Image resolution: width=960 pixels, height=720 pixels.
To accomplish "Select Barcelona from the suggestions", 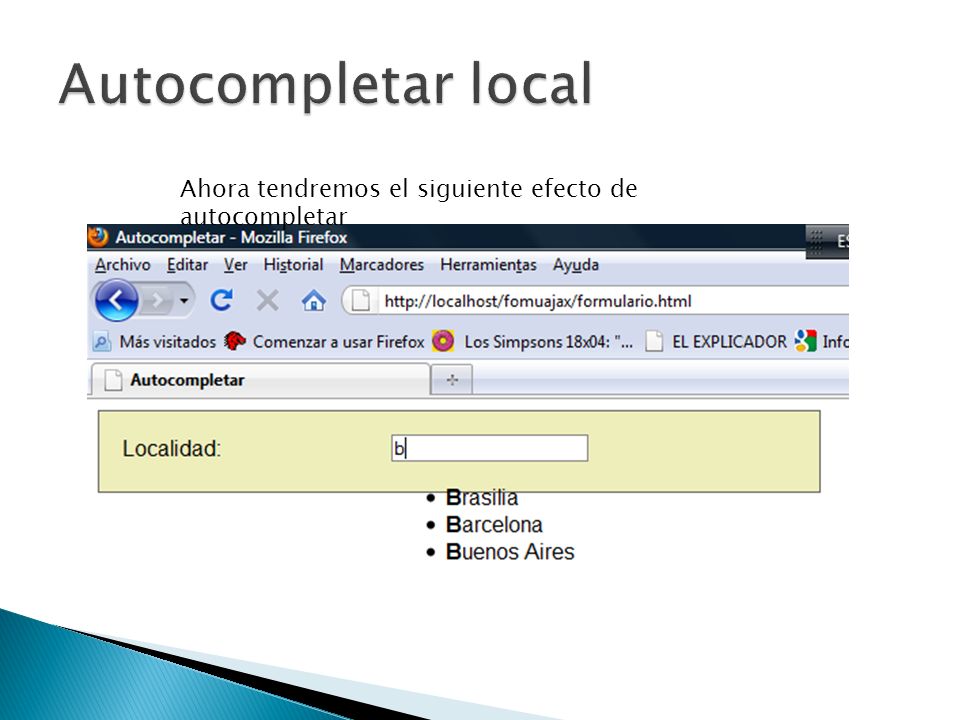I will pos(494,525).
